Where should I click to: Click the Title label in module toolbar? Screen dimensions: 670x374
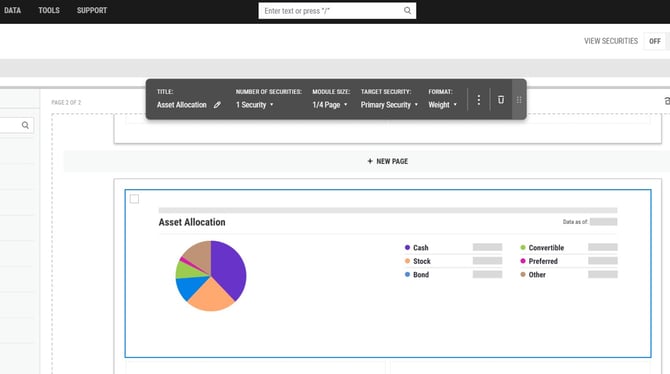165,91
